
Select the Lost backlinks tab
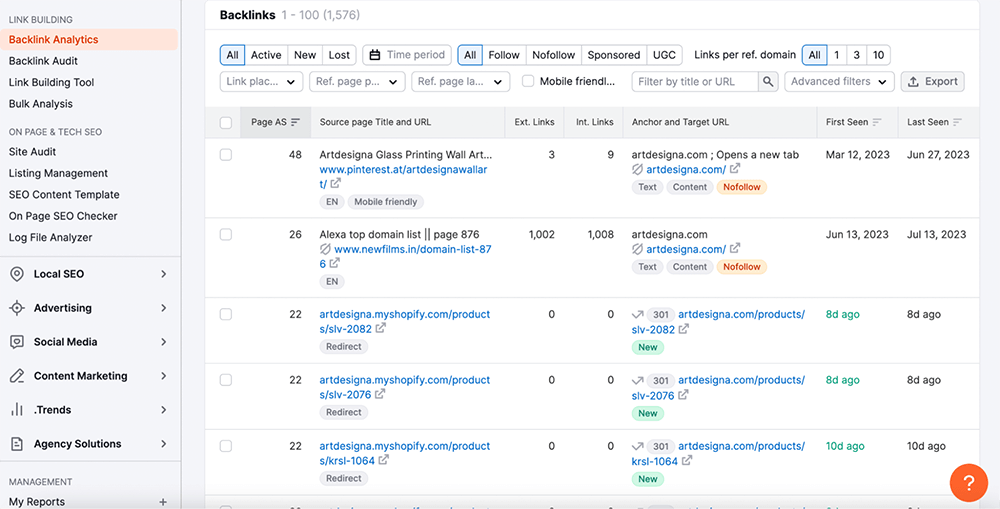(339, 55)
